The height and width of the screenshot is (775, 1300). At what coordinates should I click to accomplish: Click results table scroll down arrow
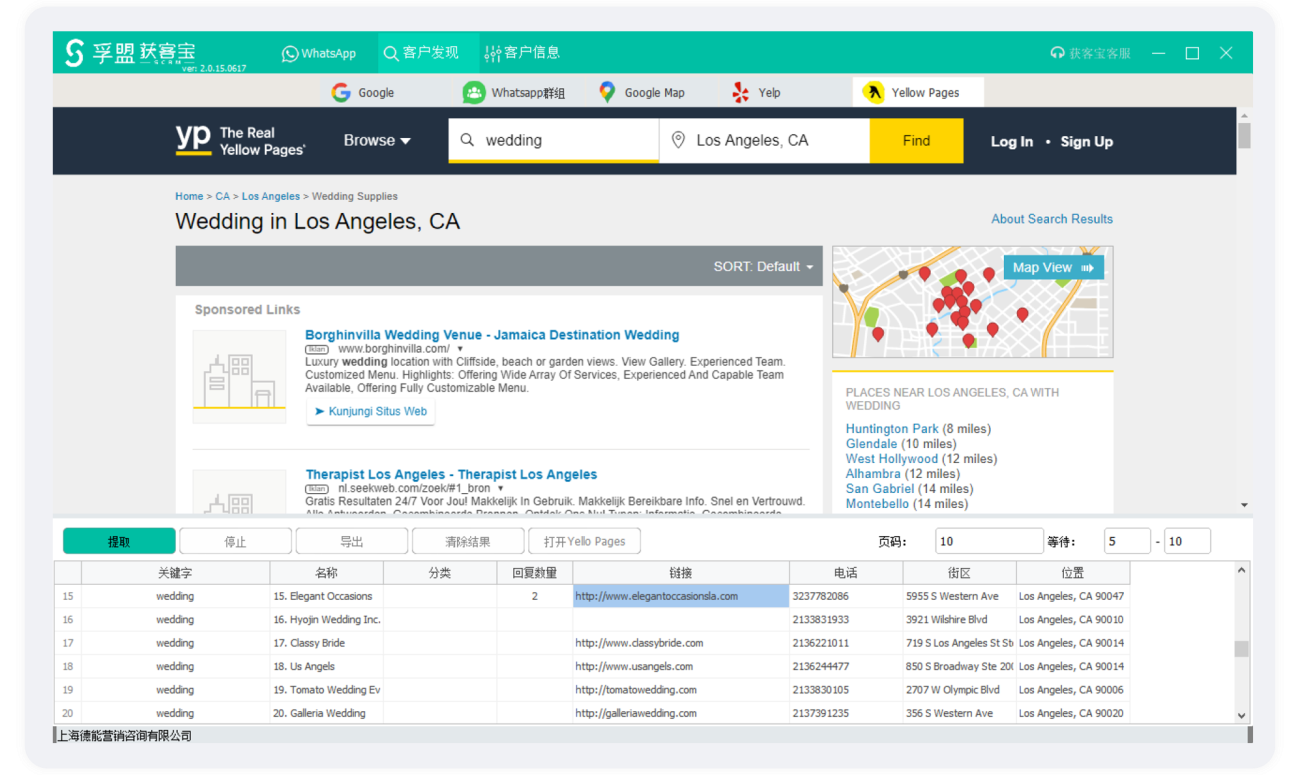click(x=1242, y=716)
